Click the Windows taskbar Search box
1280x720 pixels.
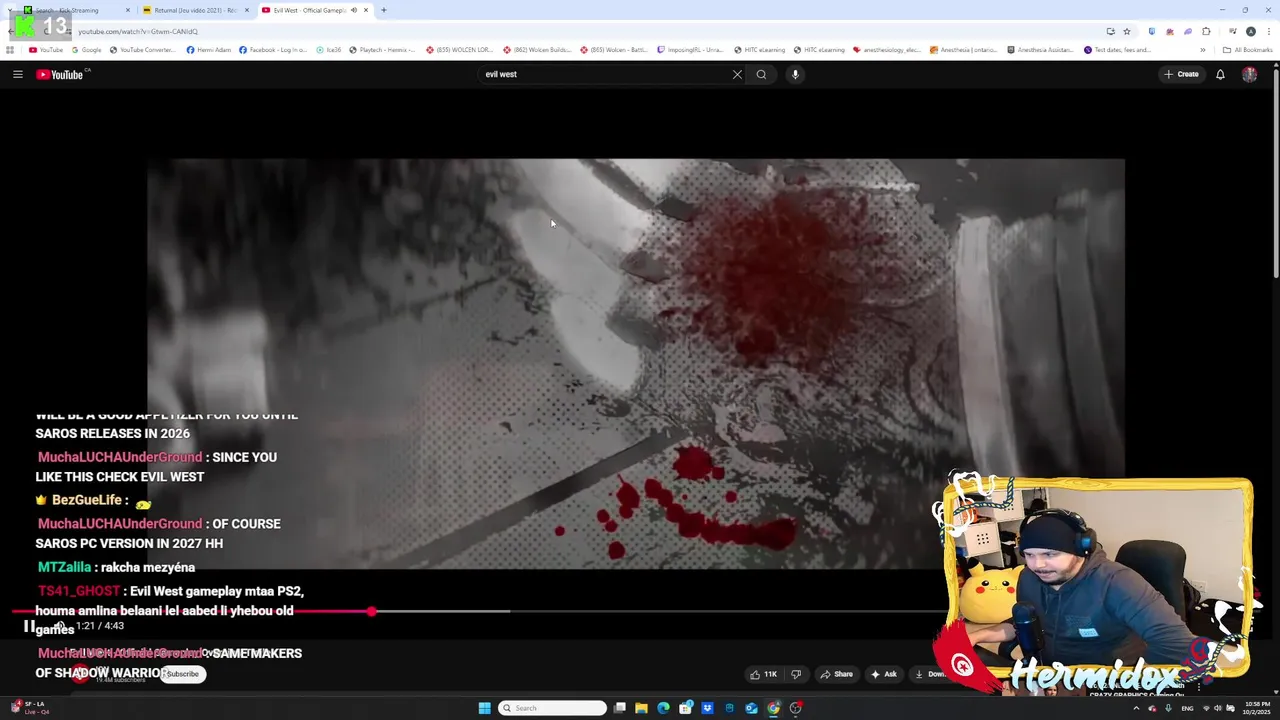pos(552,708)
